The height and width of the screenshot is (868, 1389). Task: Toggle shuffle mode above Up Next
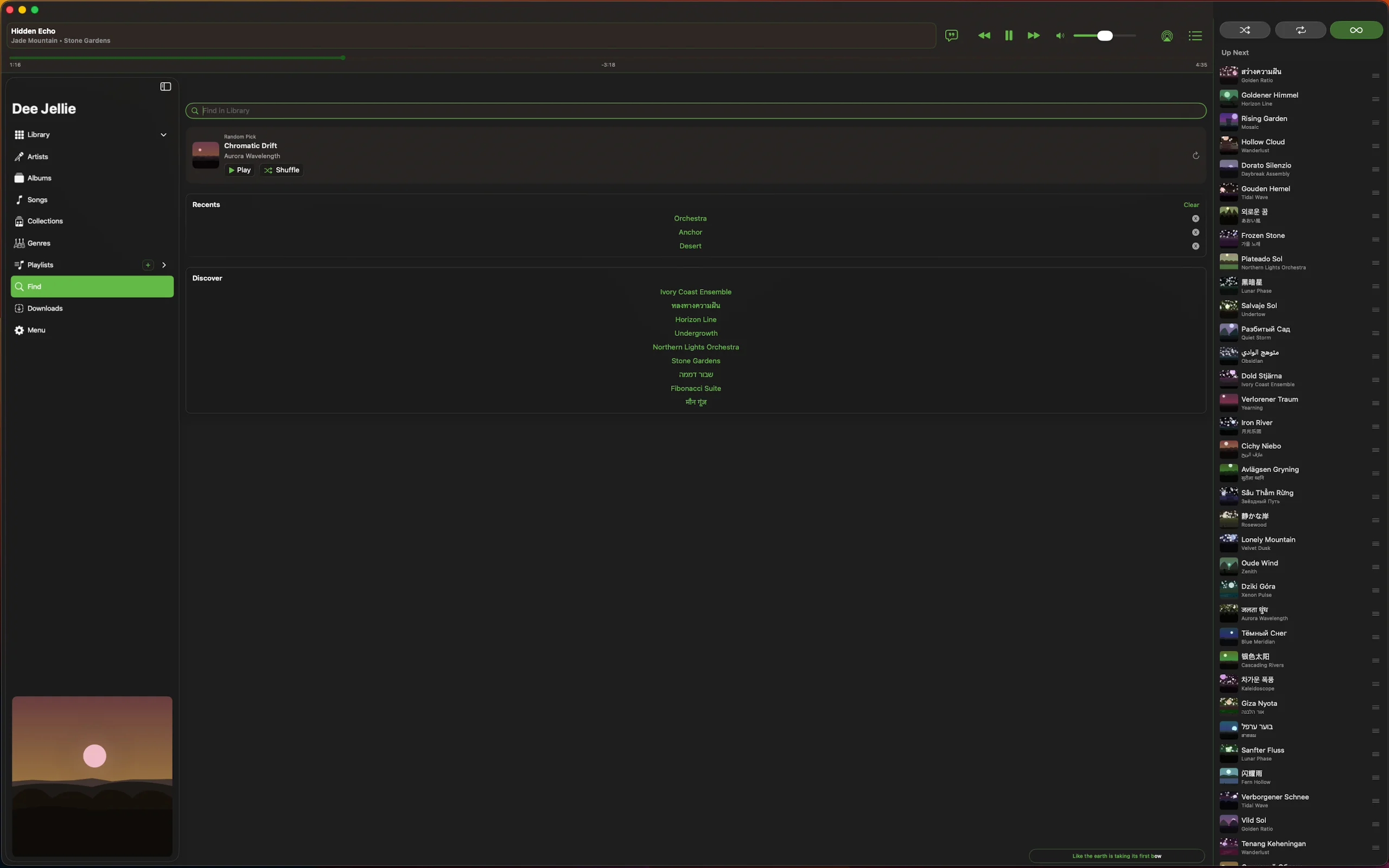[x=1244, y=30]
